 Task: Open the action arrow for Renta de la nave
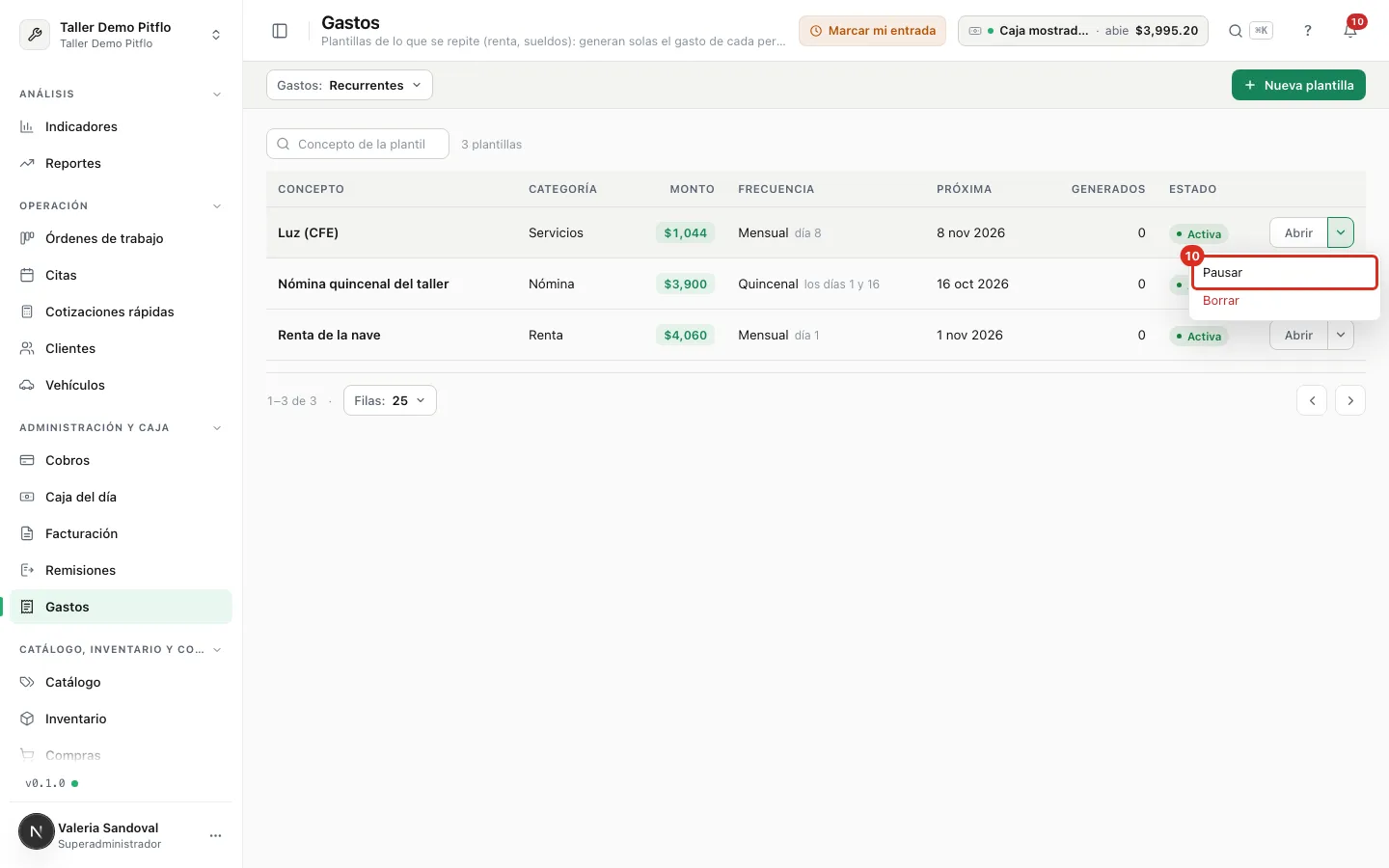pyautogui.click(x=1341, y=335)
